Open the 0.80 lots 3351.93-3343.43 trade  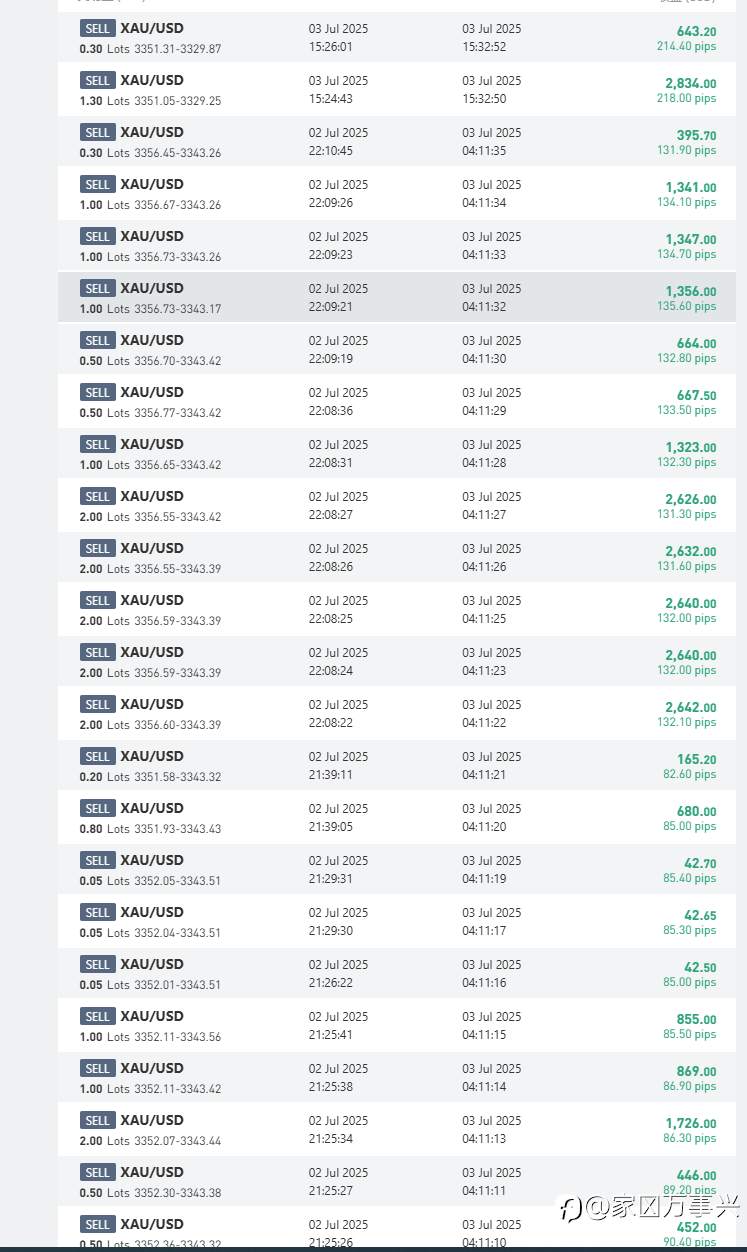click(397, 817)
